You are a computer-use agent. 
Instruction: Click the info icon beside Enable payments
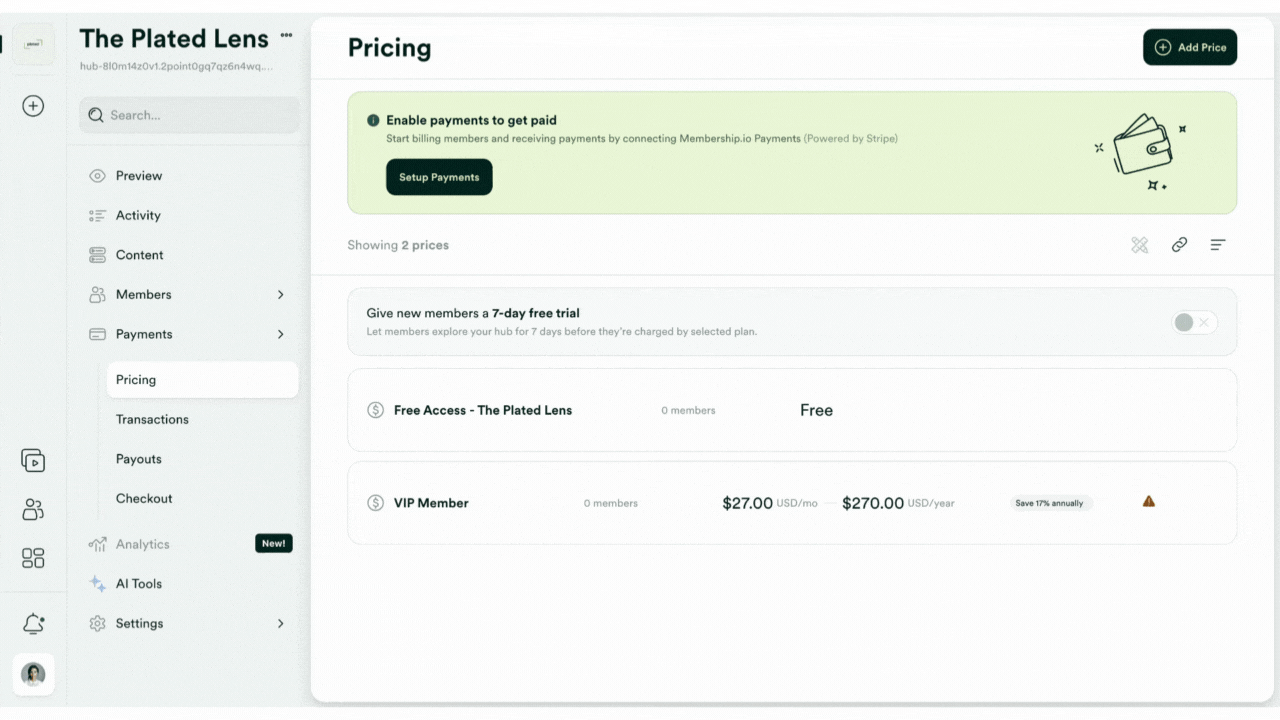coord(373,120)
